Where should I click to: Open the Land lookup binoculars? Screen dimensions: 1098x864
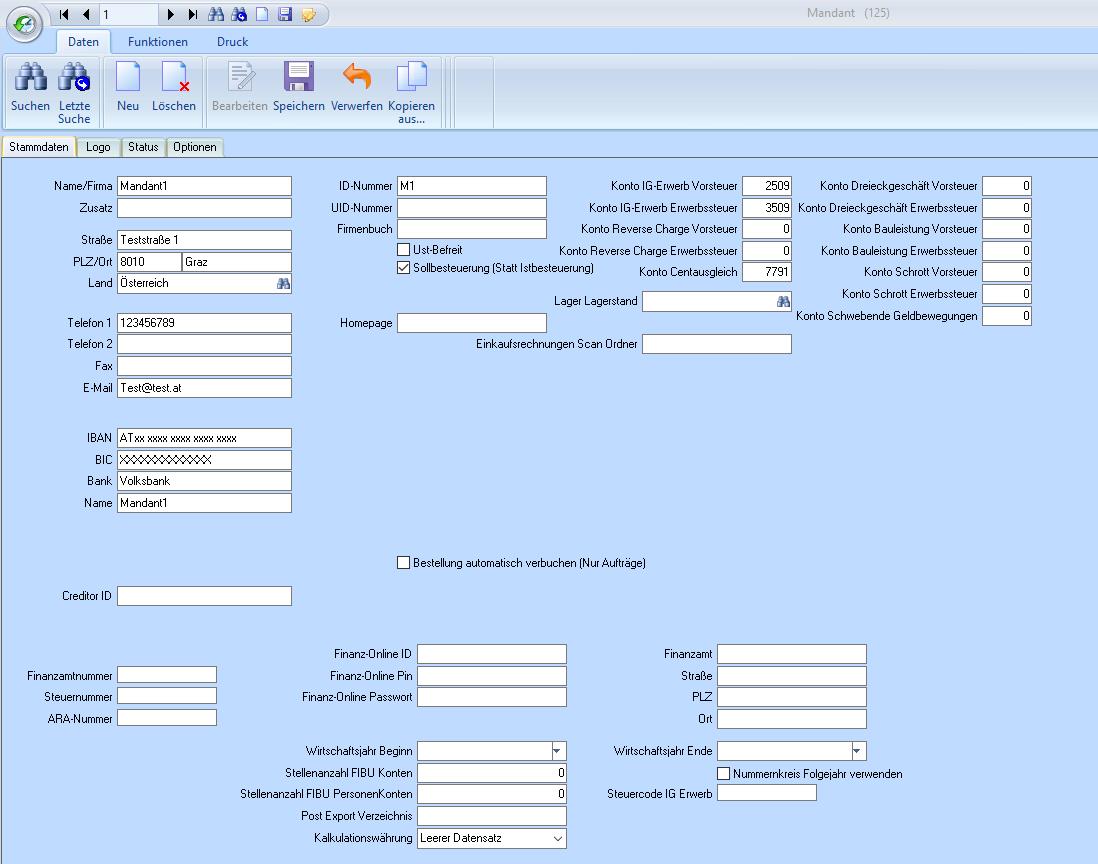coord(283,284)
